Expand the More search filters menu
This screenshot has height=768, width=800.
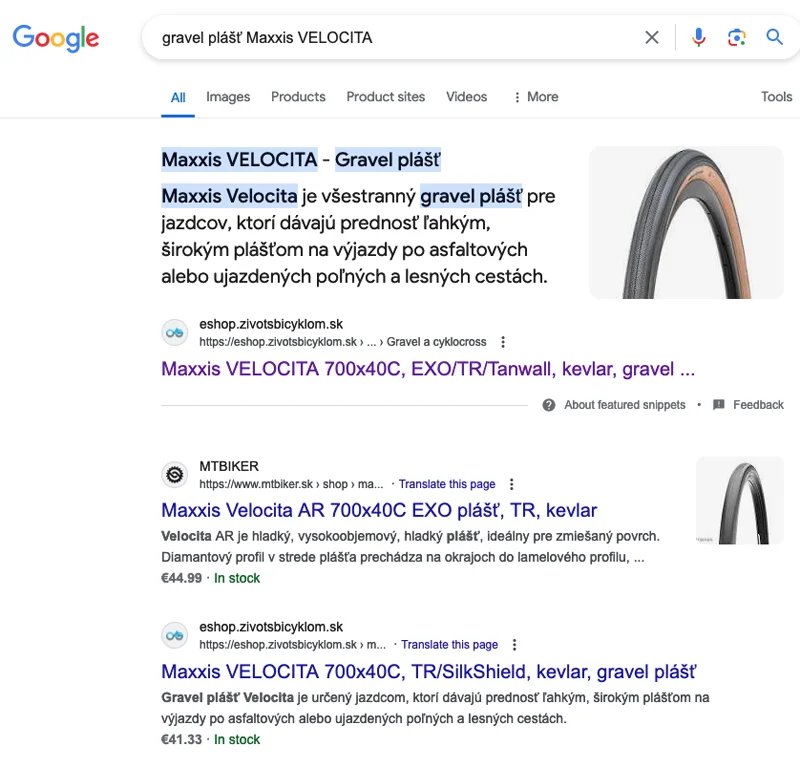click(535, 97)
